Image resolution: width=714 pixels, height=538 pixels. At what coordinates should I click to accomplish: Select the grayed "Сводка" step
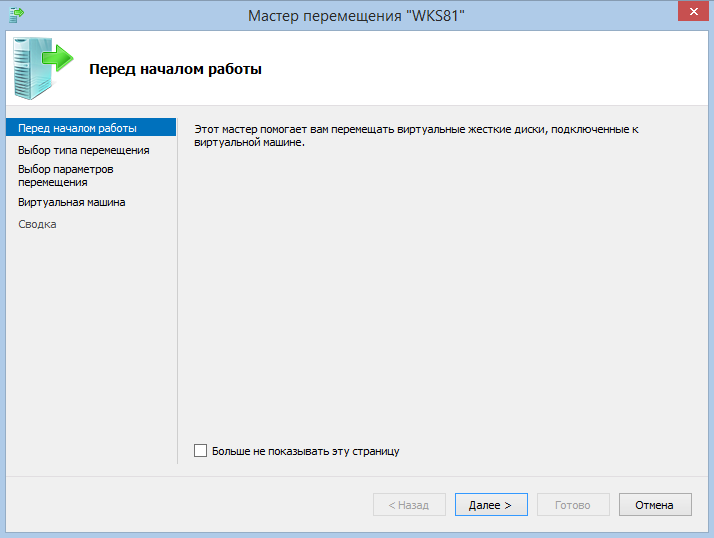pos(37,224)
